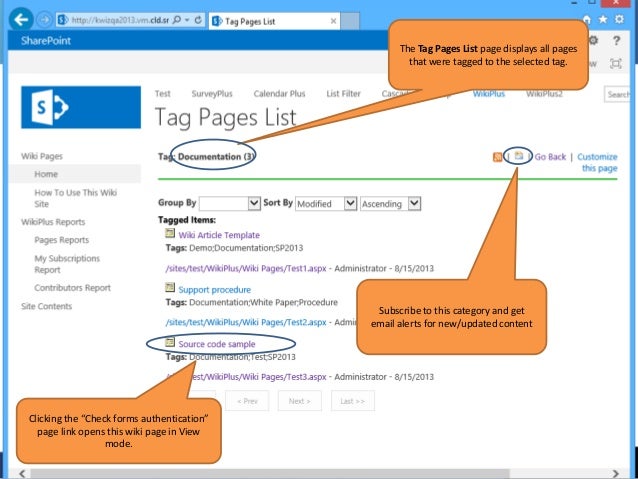This screenshot has height=479, width=638.
Task: Open My Subscriptions Report link
Action: pyautogui.click(x=67, y=264)
